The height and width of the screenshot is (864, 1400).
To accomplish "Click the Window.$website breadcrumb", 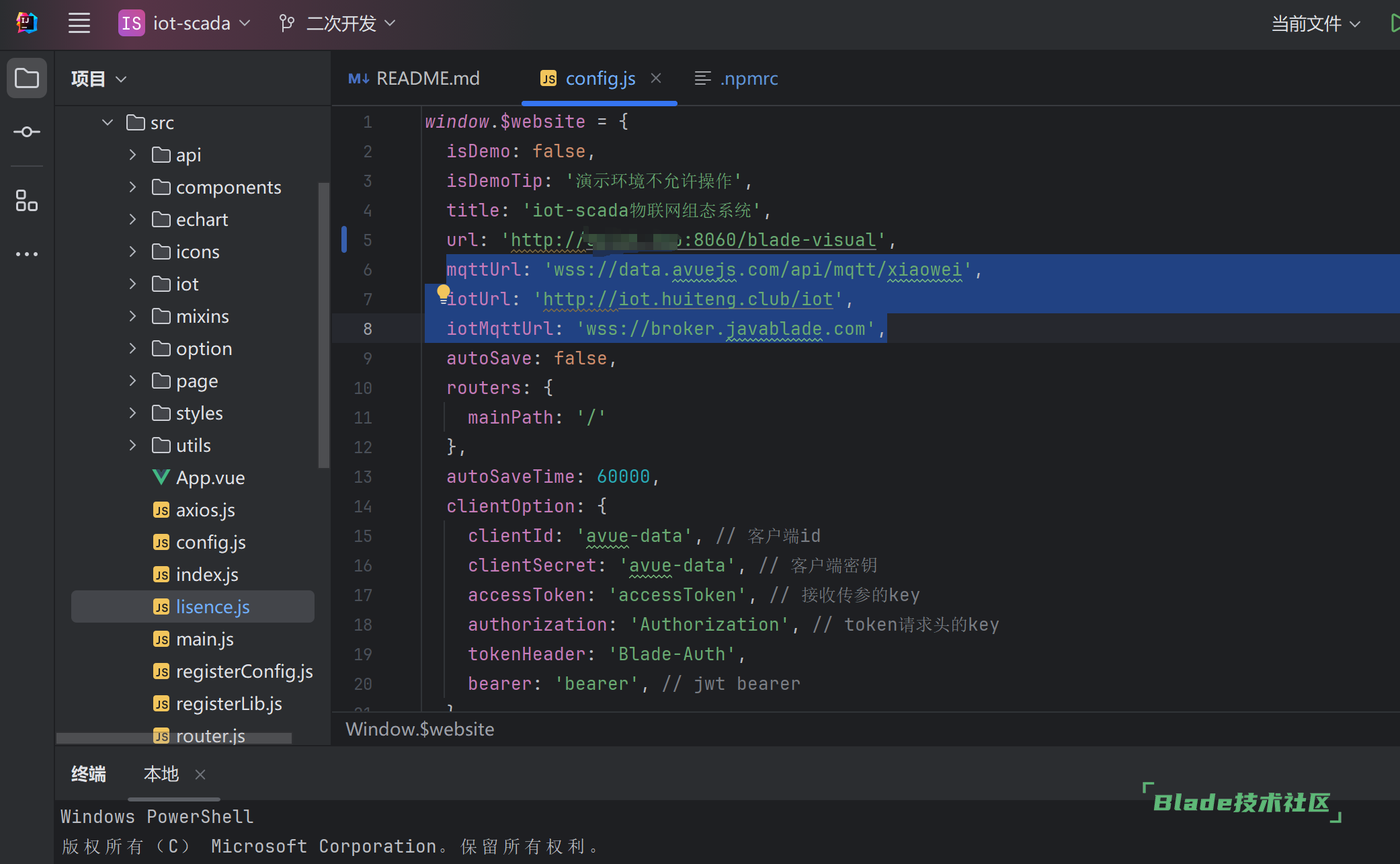I will 420,729.
